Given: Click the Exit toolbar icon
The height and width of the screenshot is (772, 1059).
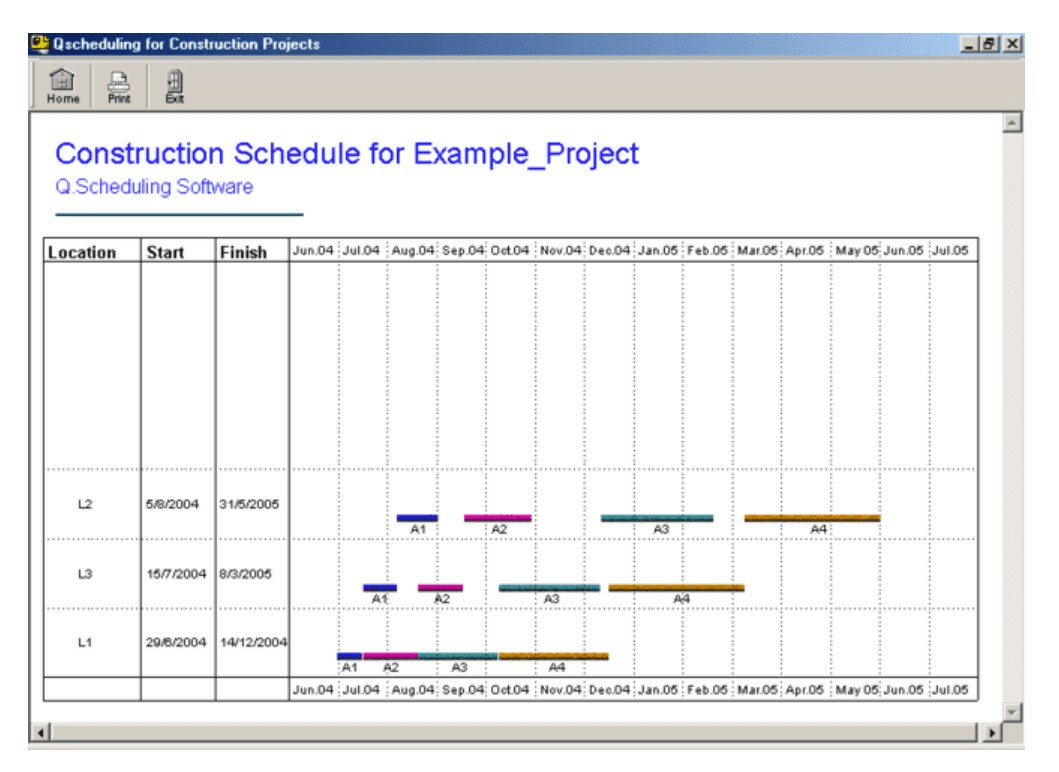Looking at the screenshot, I should 174,87.
